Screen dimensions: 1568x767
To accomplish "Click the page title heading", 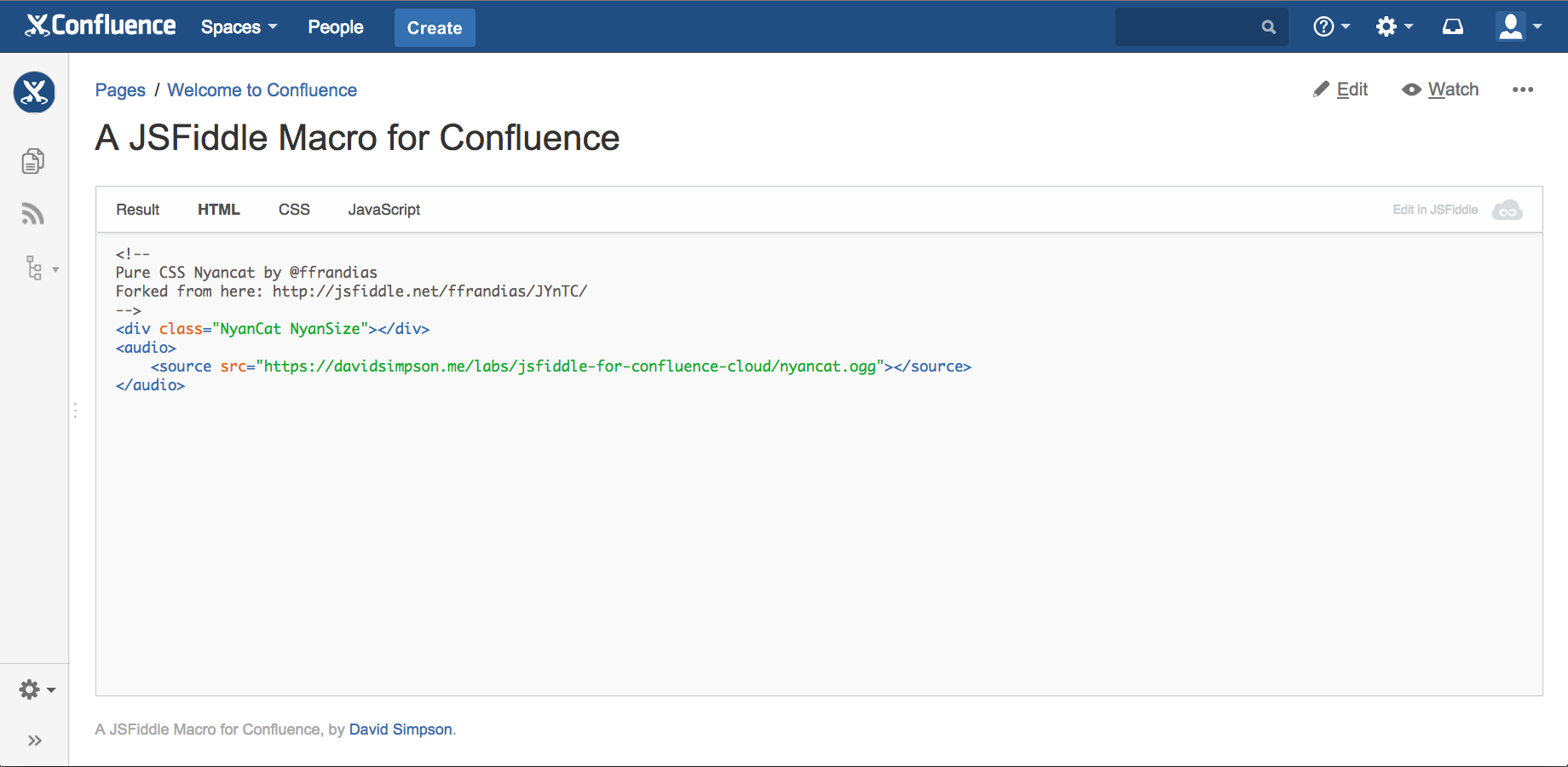I will pyautogui.click(x=357, y=138).
